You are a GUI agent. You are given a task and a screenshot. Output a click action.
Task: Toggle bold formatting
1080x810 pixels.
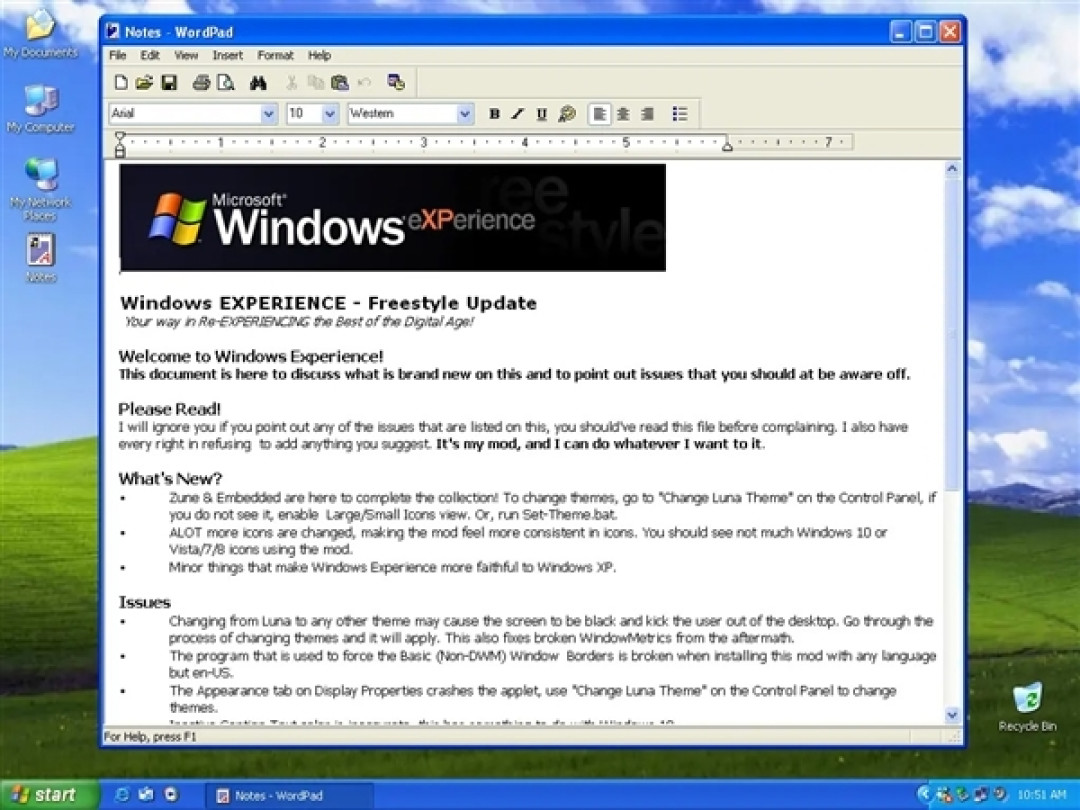[494, 113]
